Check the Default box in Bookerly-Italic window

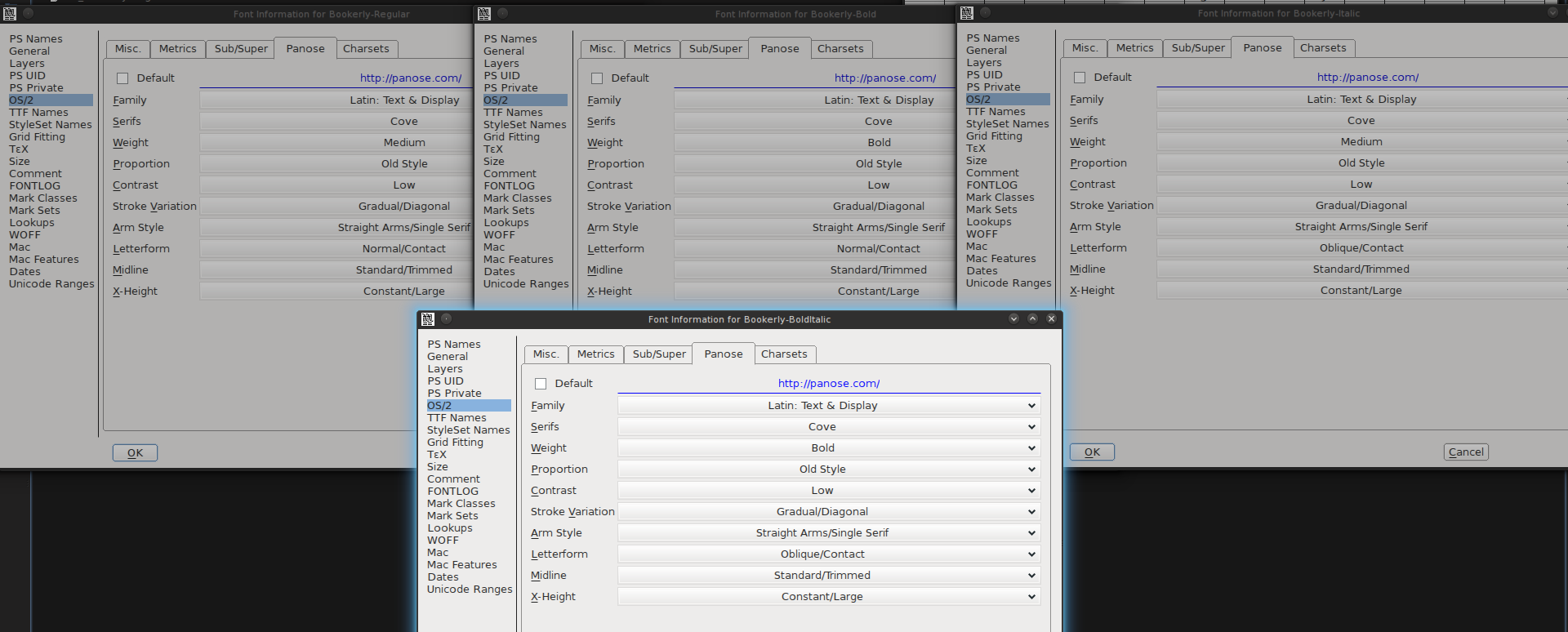(1080, 78)
